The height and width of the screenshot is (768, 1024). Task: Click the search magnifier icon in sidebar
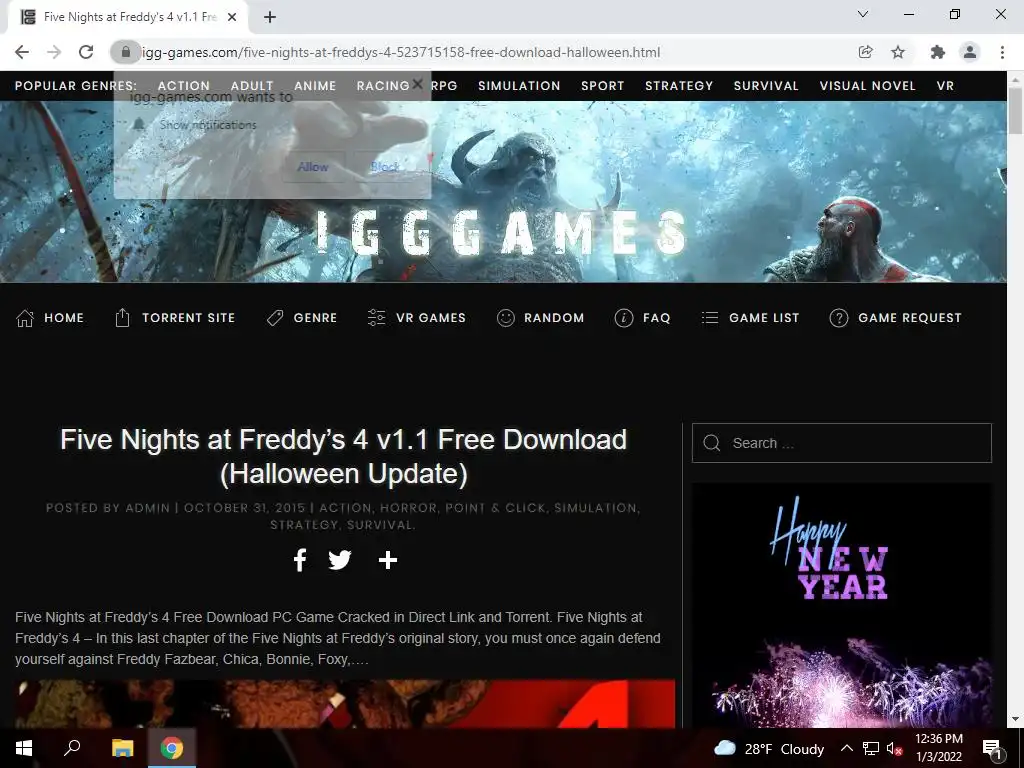pos(712,443)
